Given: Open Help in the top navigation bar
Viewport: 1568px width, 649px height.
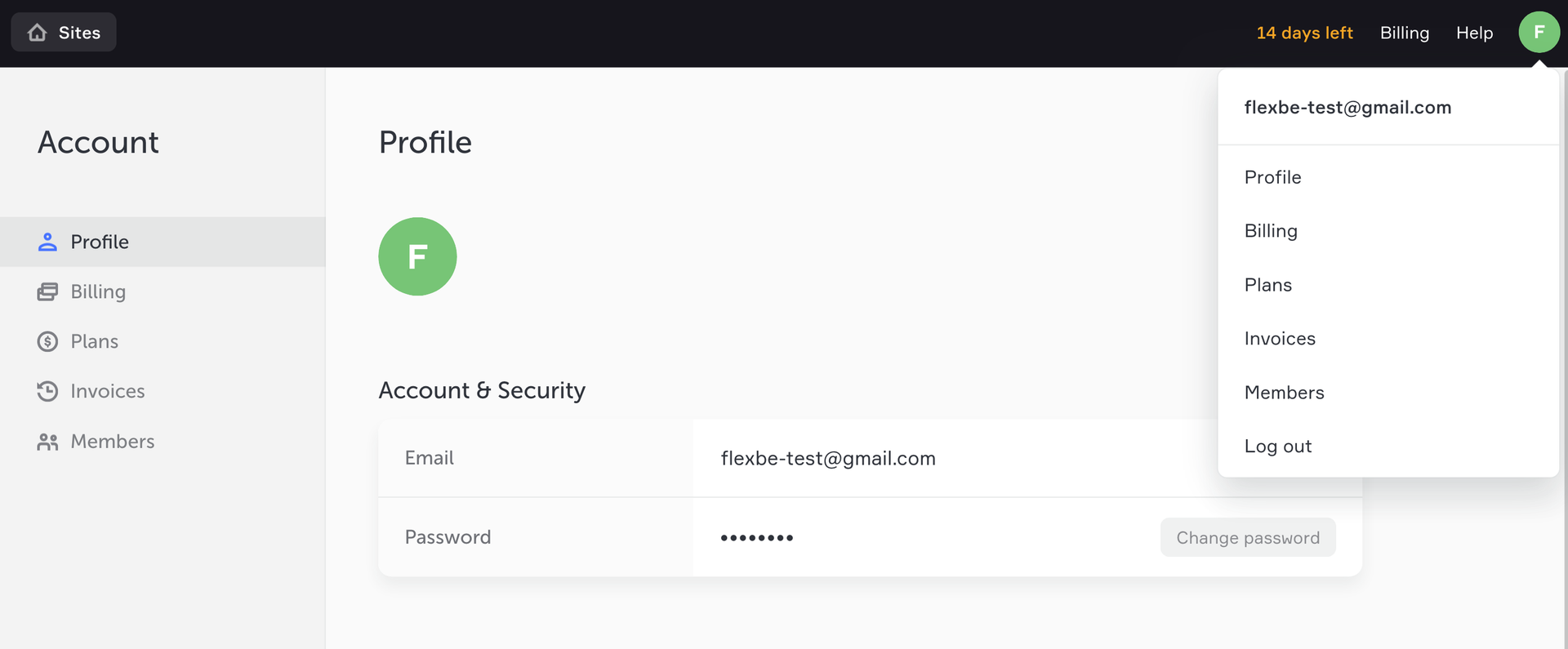Looking at the screenshot, I should [1474, 33].
